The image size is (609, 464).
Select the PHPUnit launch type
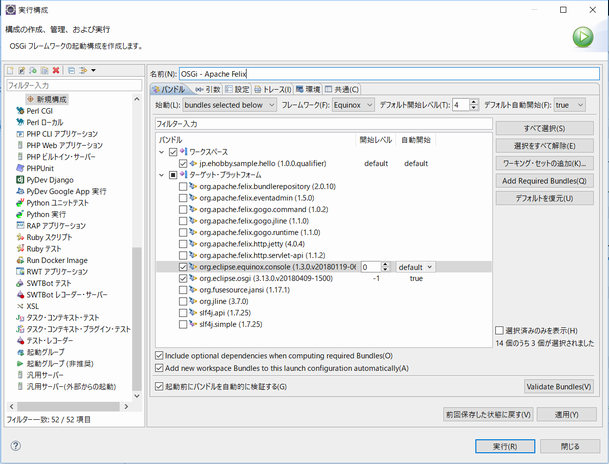40,168
